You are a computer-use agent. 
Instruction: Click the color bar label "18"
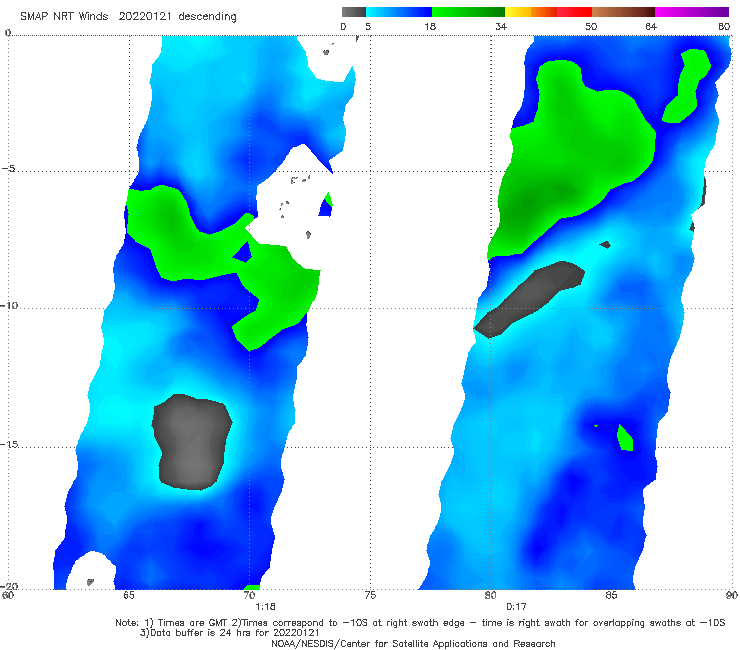click(x=430, y=27)
